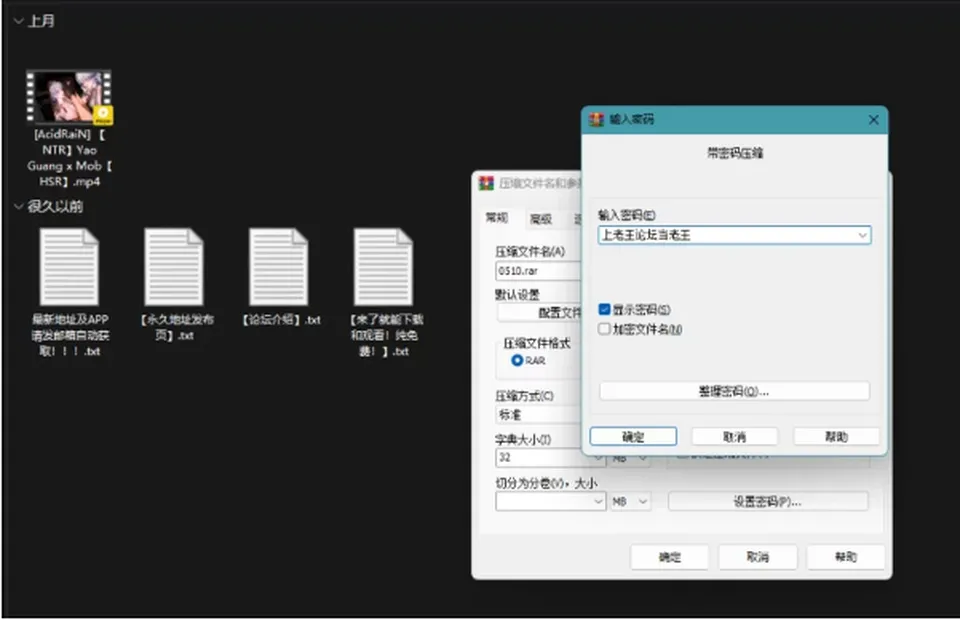960x620 pixels.
Task: Open the 整理密码 button
Action: [x=734, y=391]
